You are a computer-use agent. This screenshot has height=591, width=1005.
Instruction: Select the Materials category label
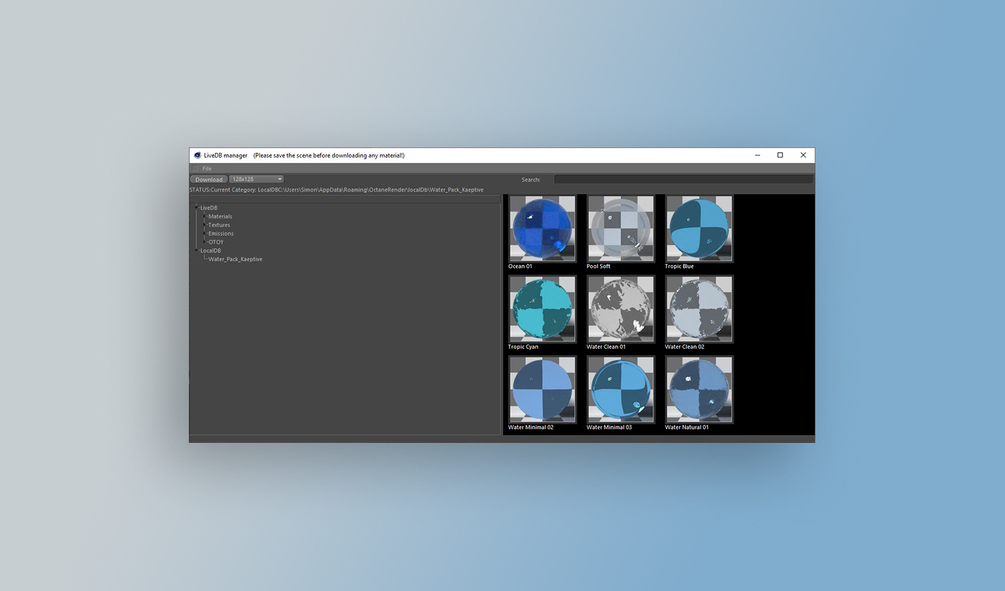click(220, 217)
